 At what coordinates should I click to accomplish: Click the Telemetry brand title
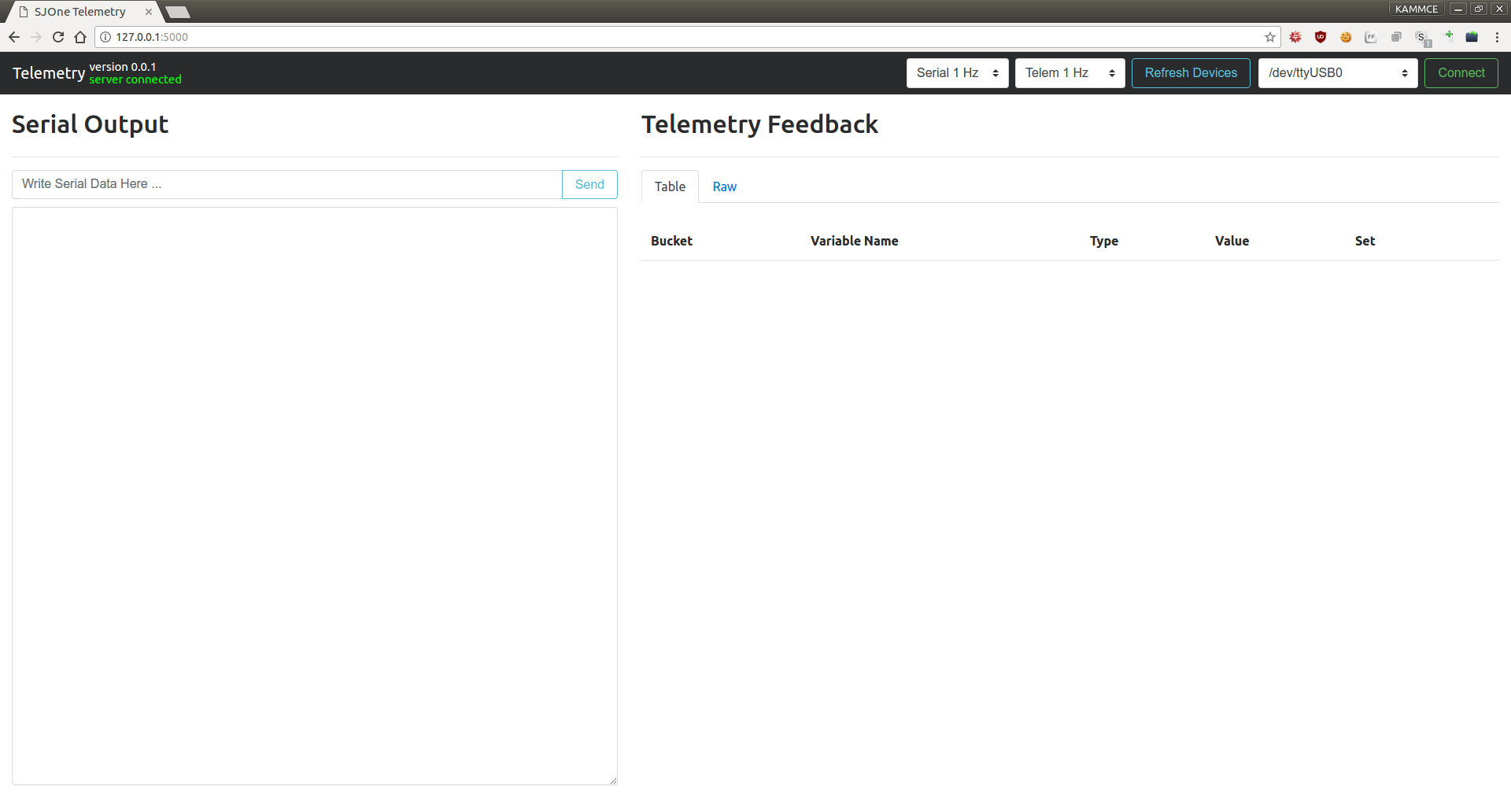(49, 73)
